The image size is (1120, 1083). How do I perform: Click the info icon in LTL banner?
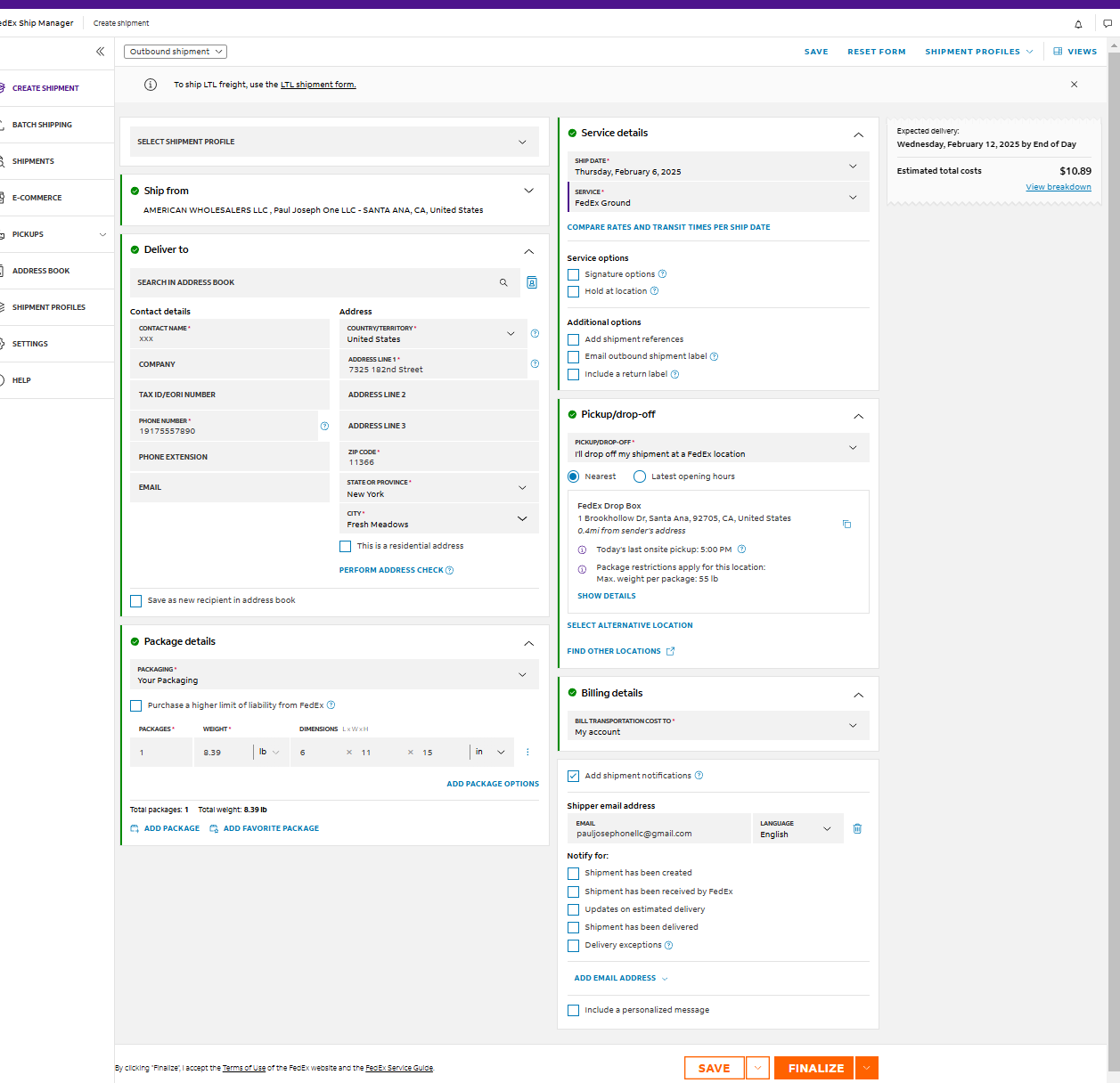(x=151, y=85)
